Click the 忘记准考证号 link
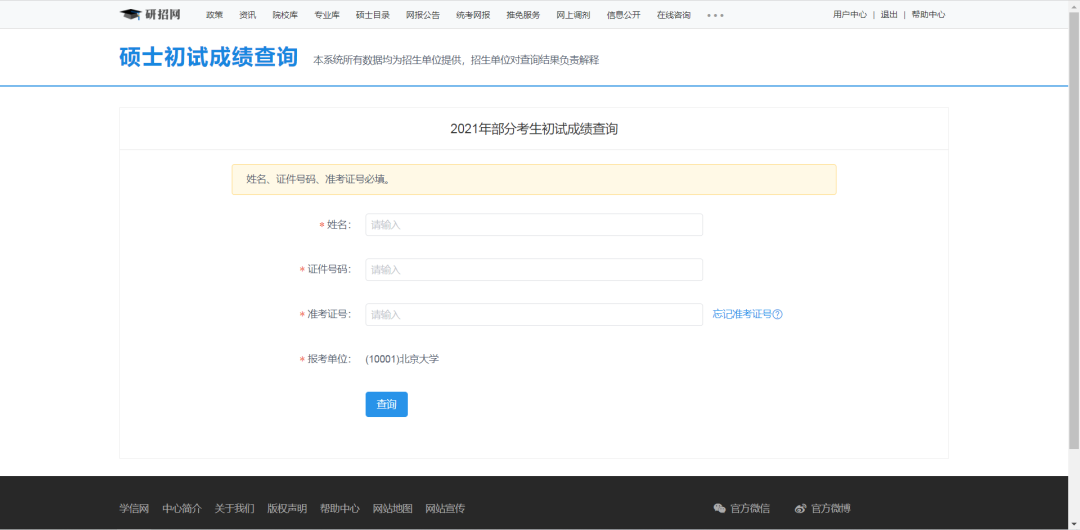1080x530 pixels. point(742,314)
